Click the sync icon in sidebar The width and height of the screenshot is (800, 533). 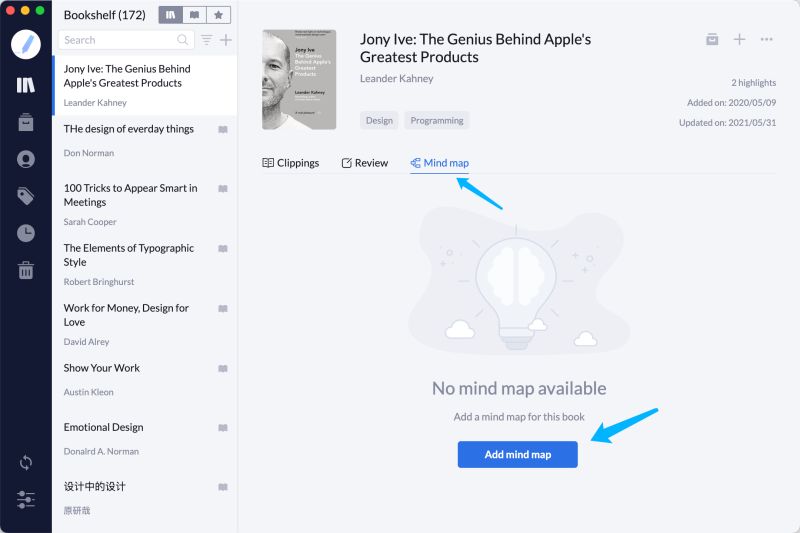[26, 463]
